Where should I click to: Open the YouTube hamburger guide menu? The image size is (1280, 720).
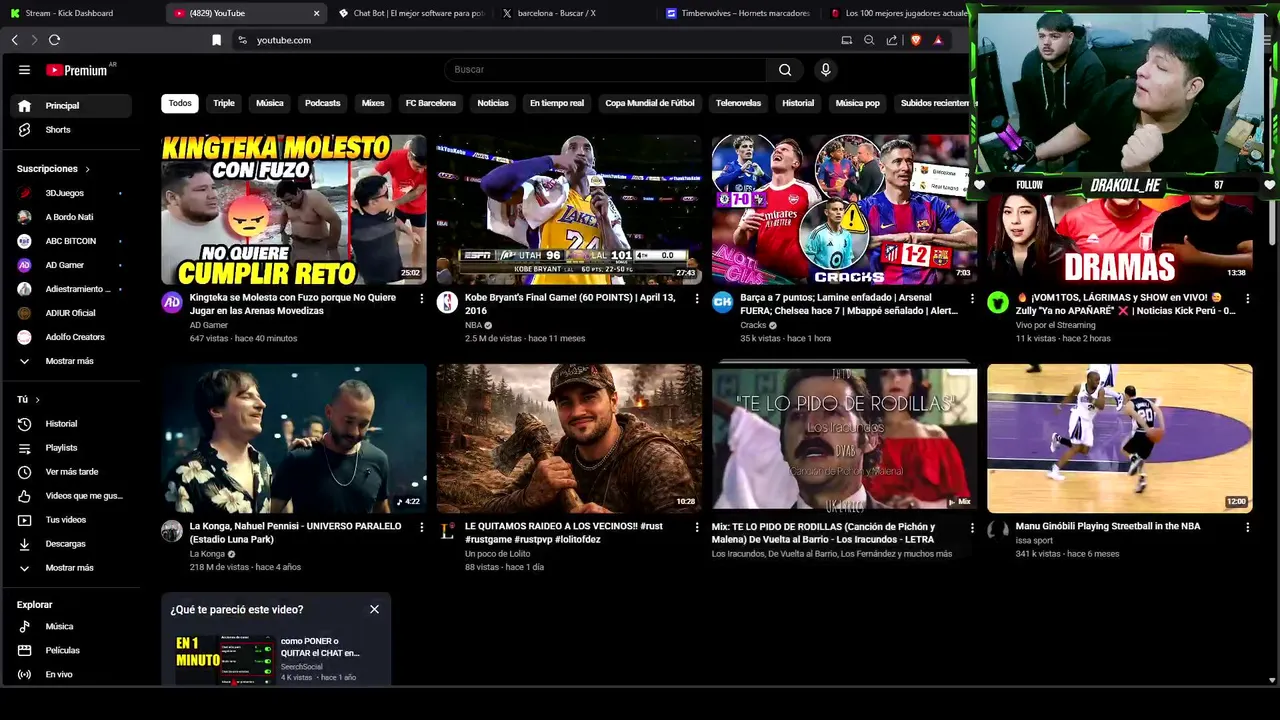tap(24, 70)
